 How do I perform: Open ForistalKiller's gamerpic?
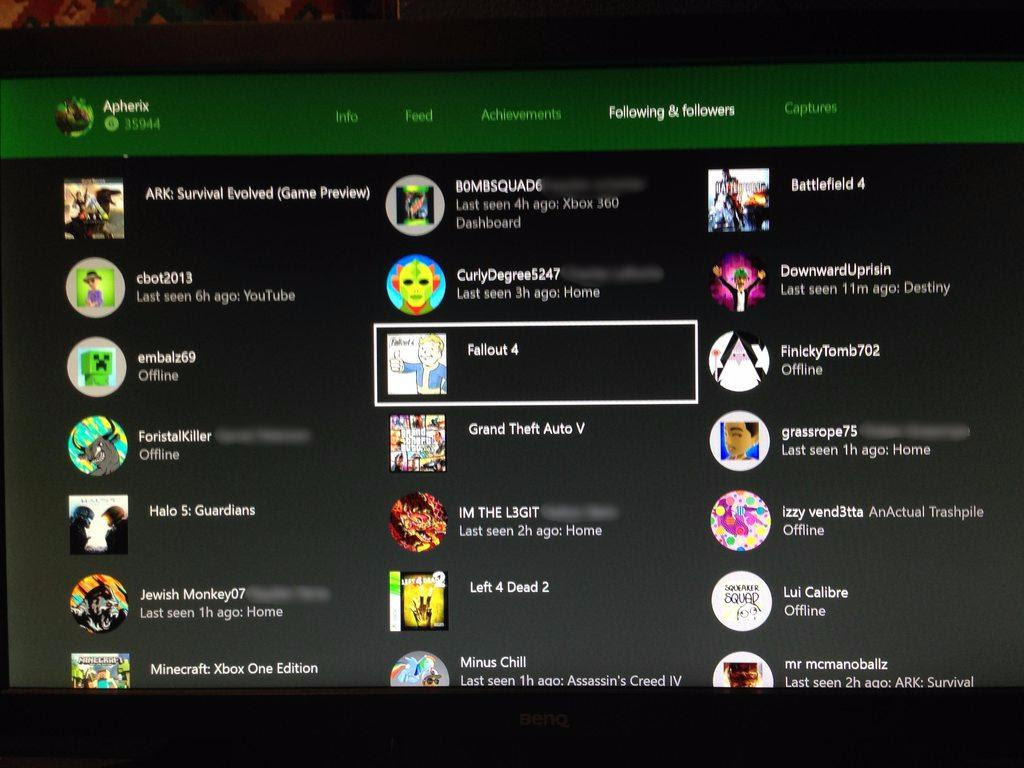(x=98, y=446)
